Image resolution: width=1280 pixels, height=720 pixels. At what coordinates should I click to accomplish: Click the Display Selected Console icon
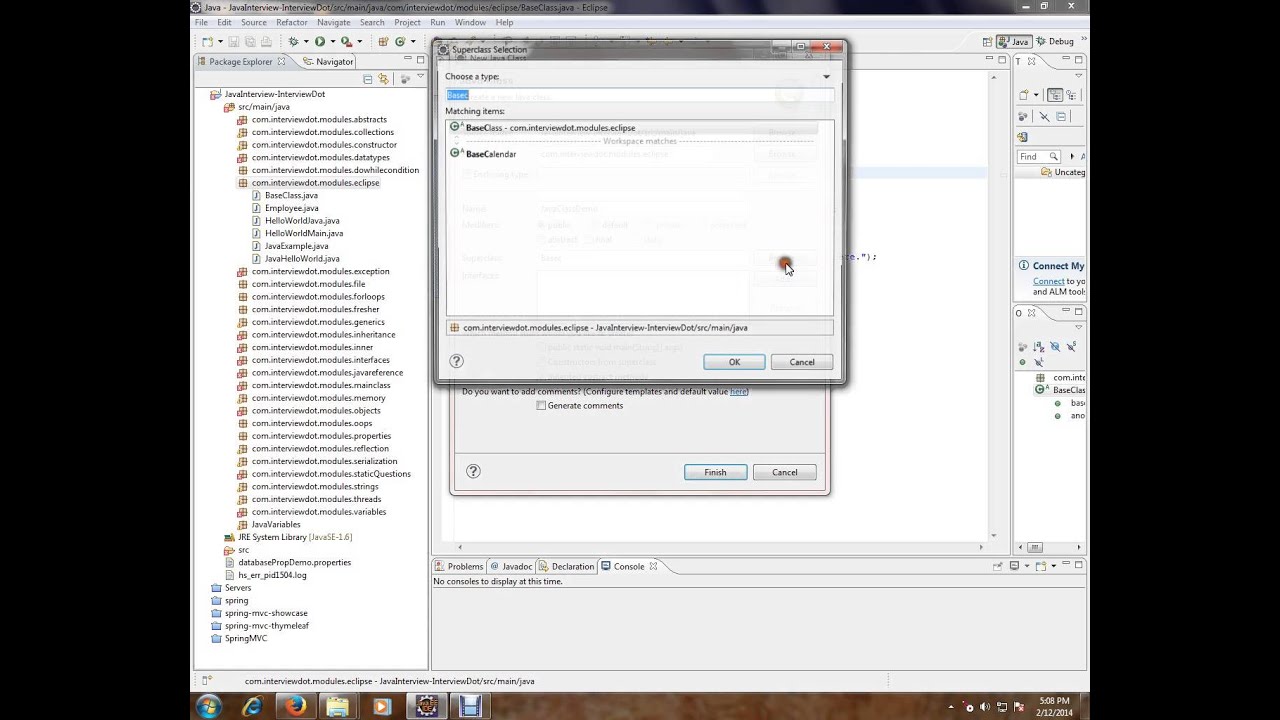(1014, 566)
